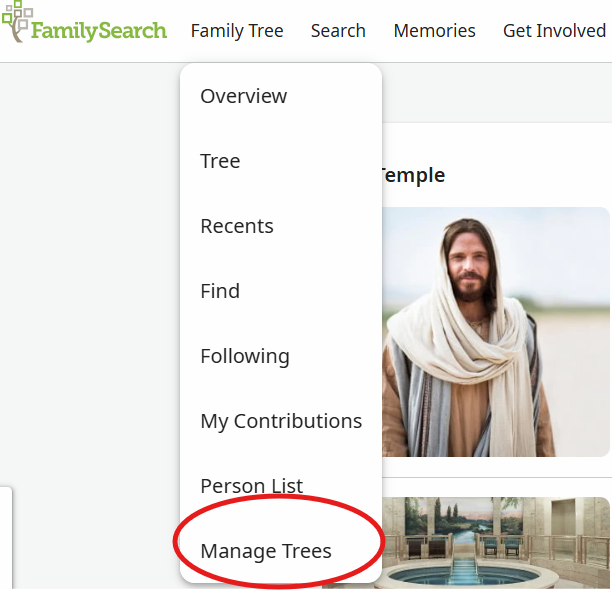Open the Search menu
Screen dimensions: 612x590
point(338,30)
